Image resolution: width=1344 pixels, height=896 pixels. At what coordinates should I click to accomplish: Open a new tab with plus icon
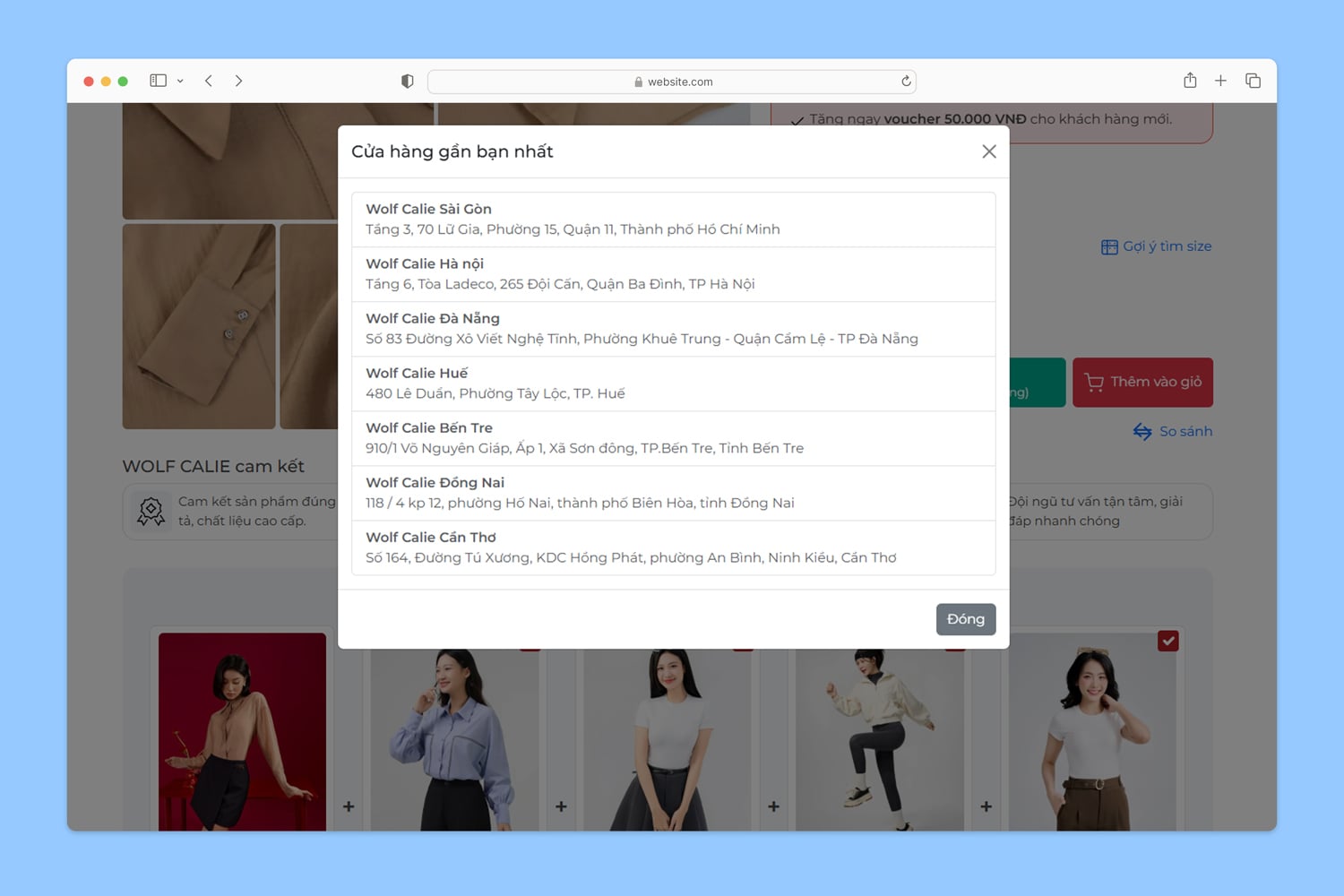tap(1220, 81)
